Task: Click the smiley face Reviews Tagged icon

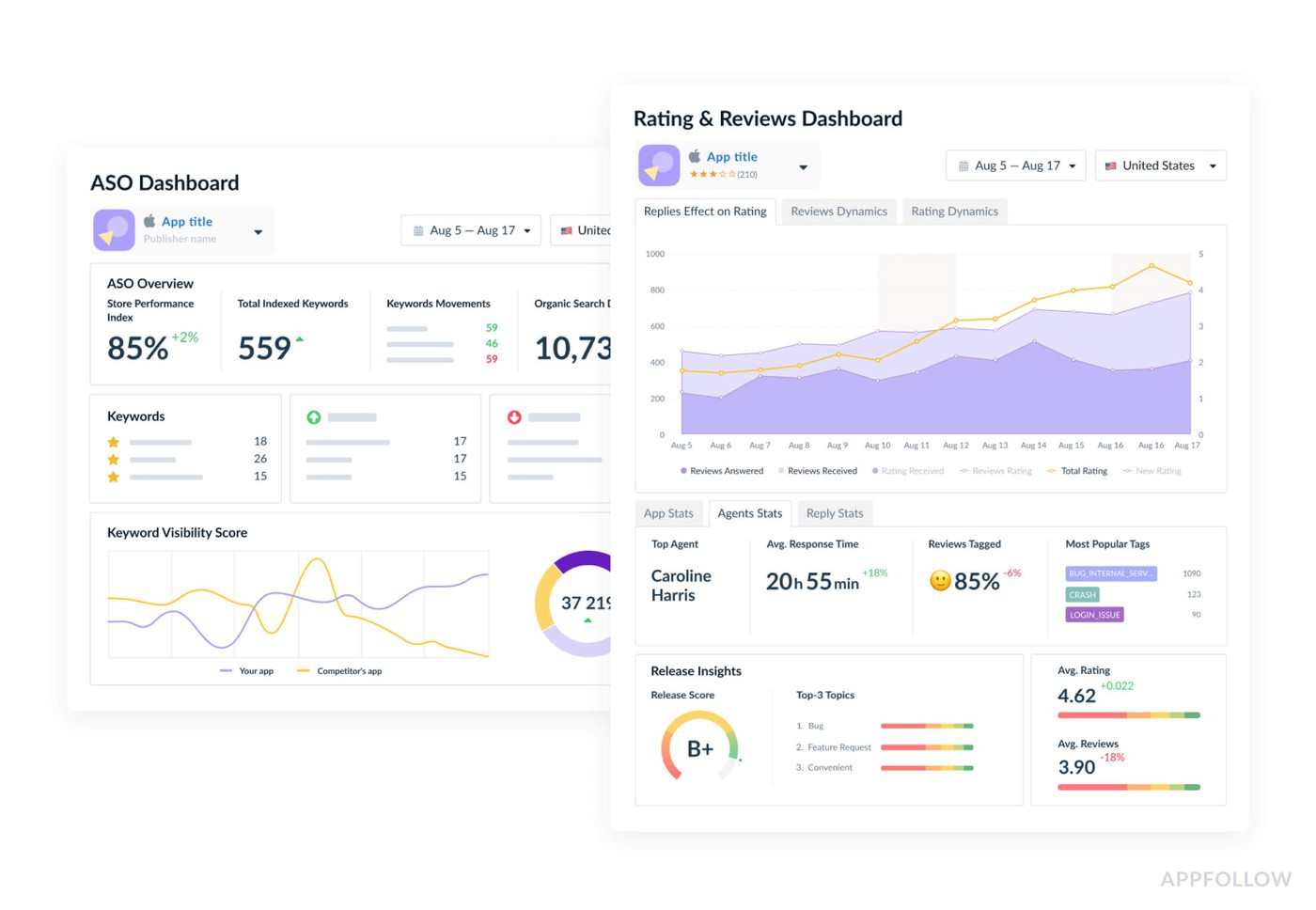Action: [939, 581]
